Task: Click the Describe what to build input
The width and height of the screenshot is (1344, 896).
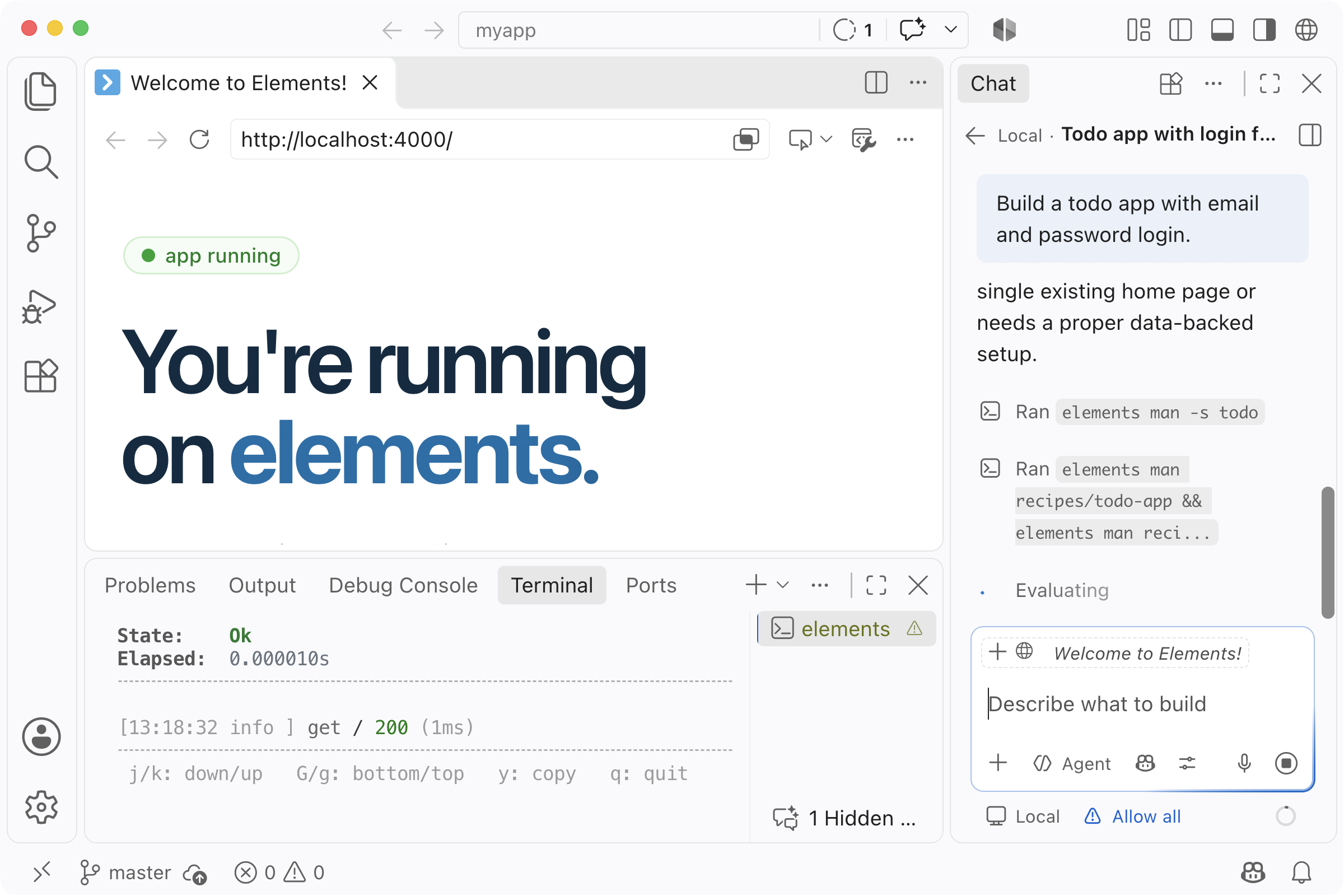Action: (x=1142, y=704)
